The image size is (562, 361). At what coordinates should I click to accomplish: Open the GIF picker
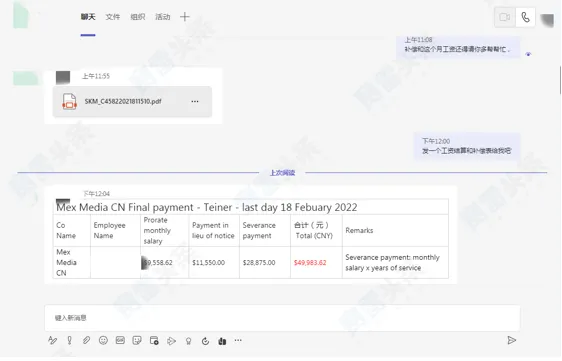(x=120, y=340)
